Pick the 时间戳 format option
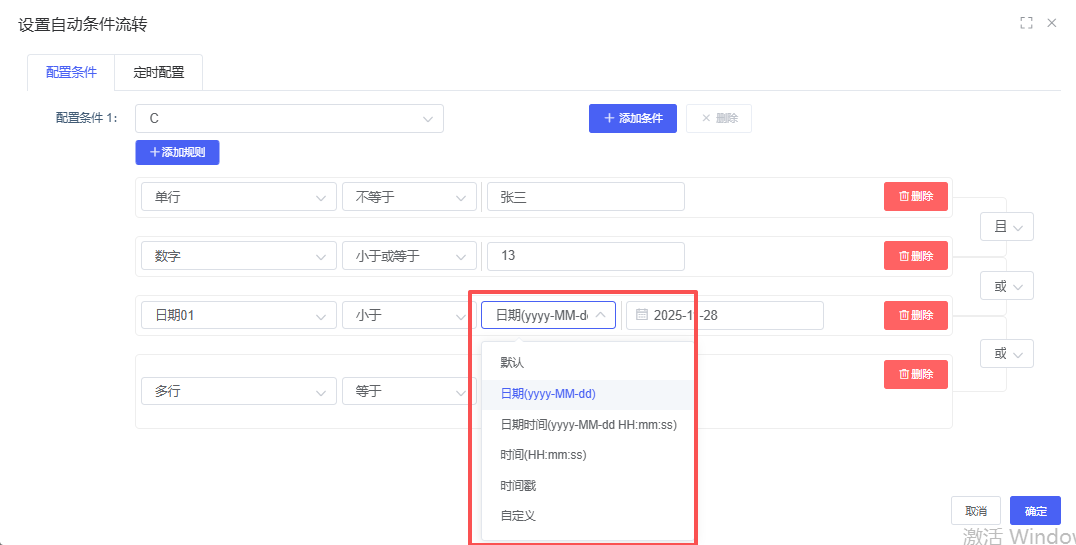This screenshot has width=1076, height=545. point(518,486)
